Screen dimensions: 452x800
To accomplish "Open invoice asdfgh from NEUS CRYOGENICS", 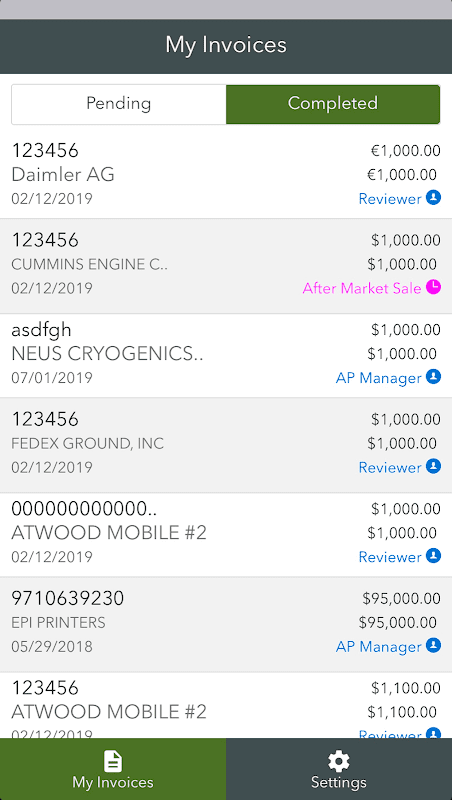I will coord(226,356).
